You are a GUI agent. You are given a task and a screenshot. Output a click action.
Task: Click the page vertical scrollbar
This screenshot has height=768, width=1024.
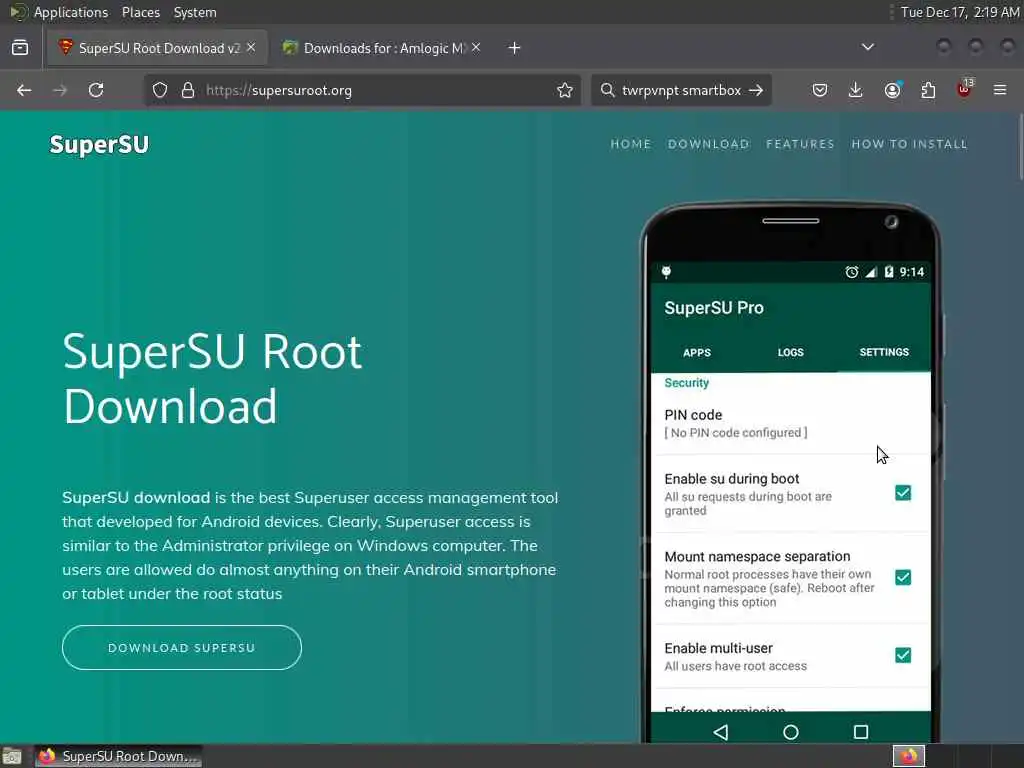1019,148
